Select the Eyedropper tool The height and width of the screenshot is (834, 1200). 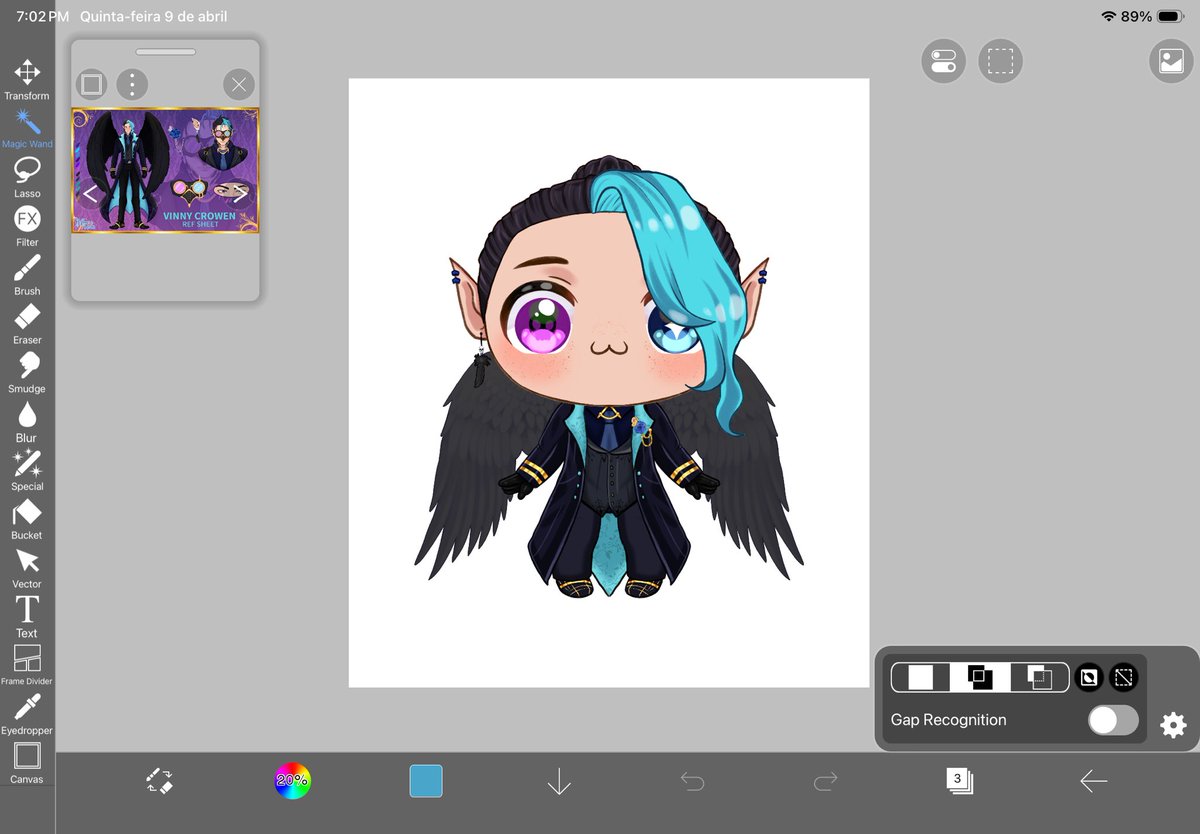(27, 715)
